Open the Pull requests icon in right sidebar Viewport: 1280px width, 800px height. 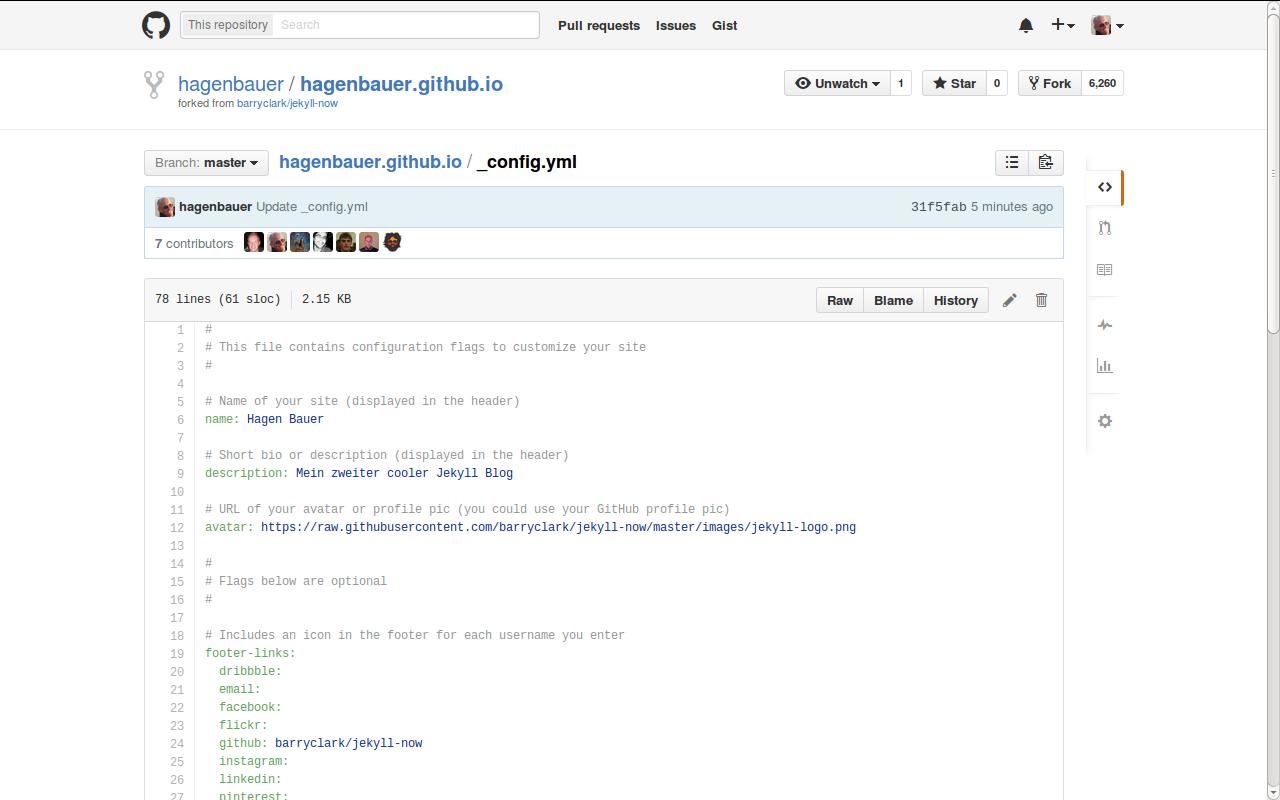pos(1104,228)
